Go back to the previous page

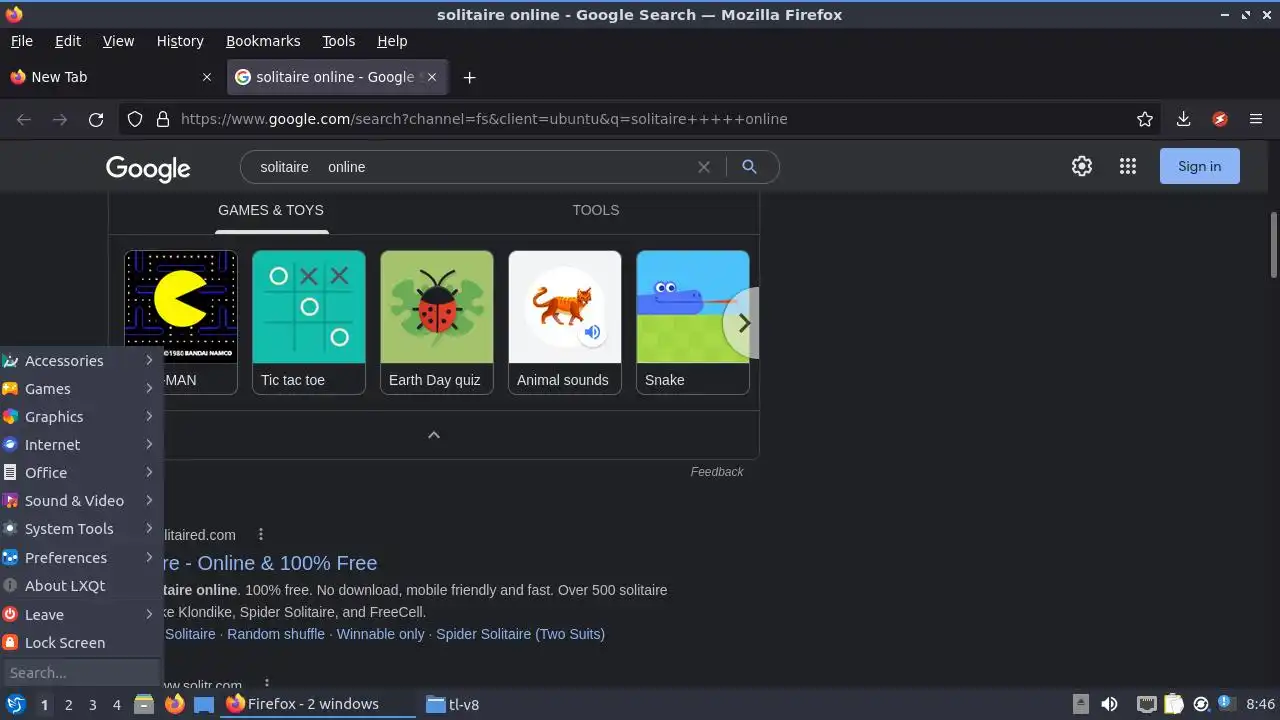[24, 119]
